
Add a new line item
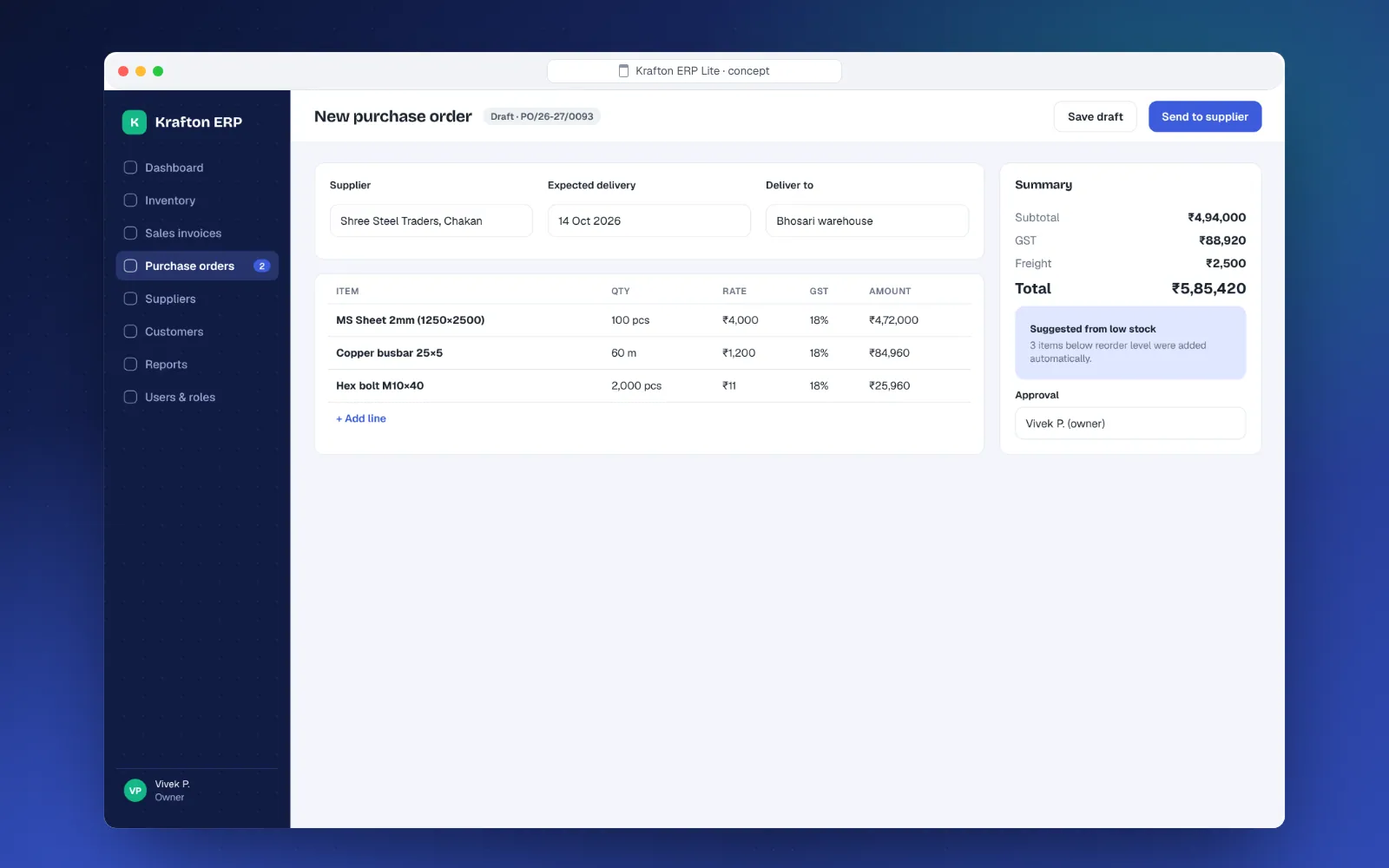[361, 418]
